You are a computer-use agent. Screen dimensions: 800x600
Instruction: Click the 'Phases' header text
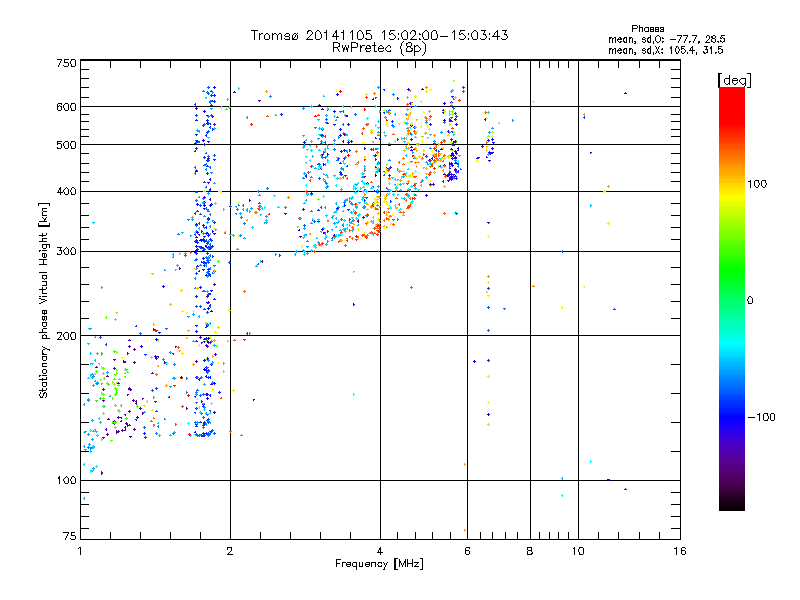point(647,29)
